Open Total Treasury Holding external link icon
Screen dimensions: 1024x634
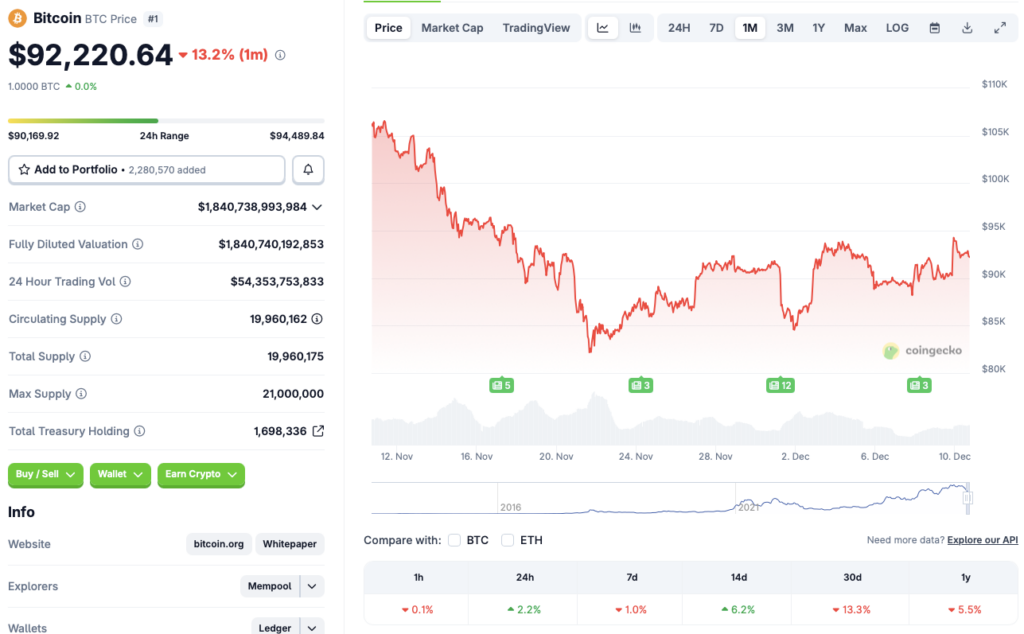[x=318, y=430]
